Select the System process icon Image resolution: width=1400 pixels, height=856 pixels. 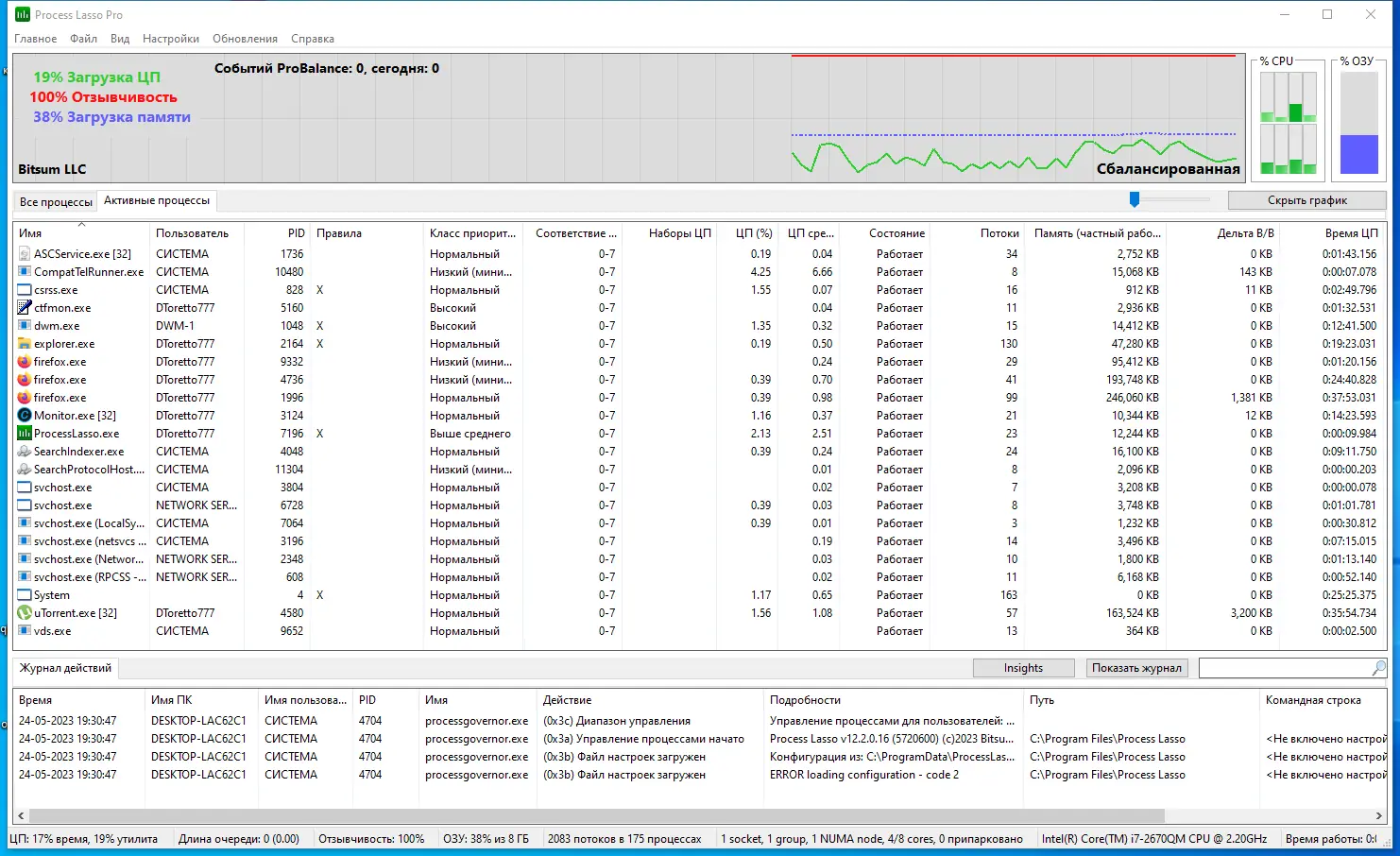(25, 595)
